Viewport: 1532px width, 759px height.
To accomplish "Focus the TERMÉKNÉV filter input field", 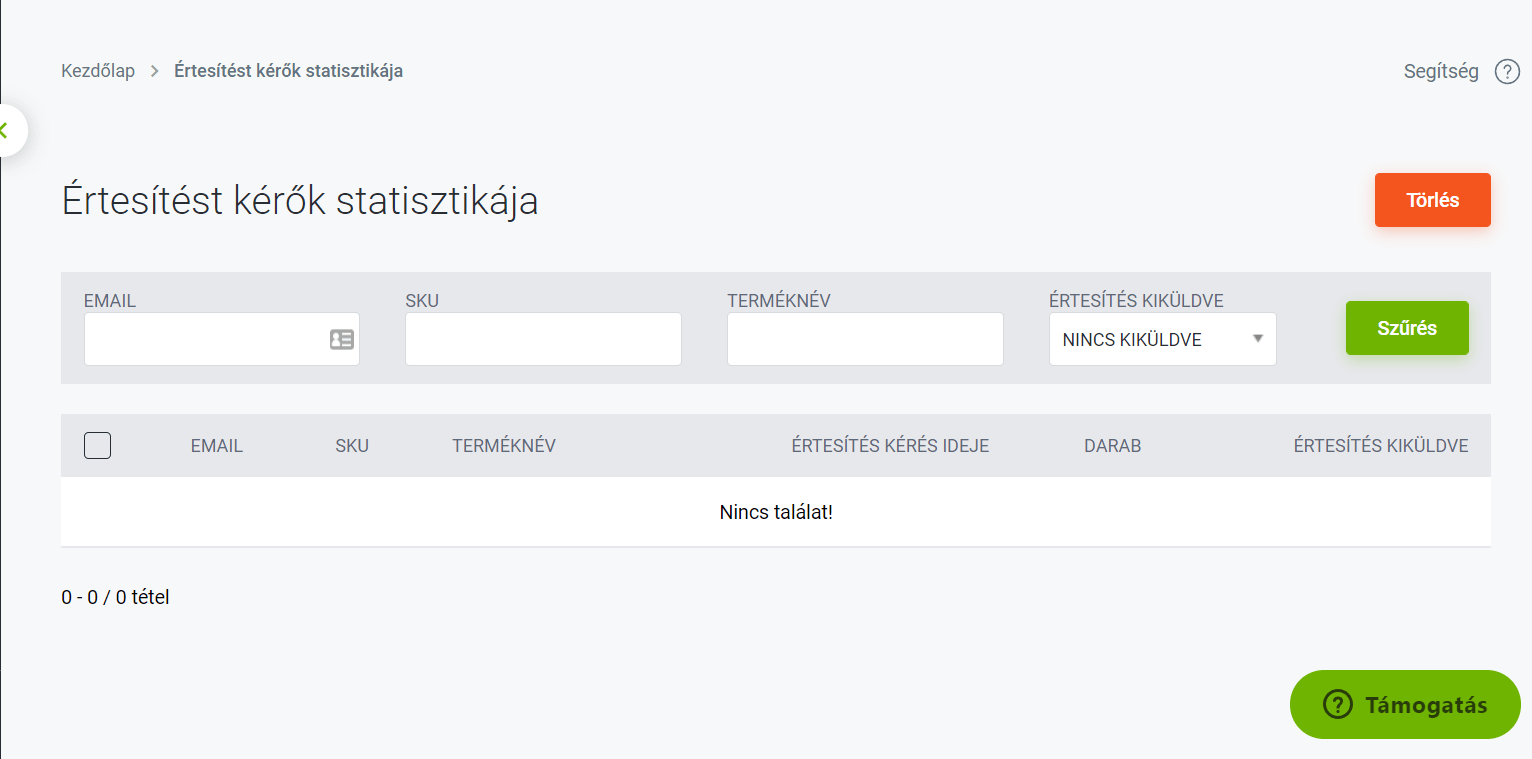I will pyautogui.click(x=865, y=339).
